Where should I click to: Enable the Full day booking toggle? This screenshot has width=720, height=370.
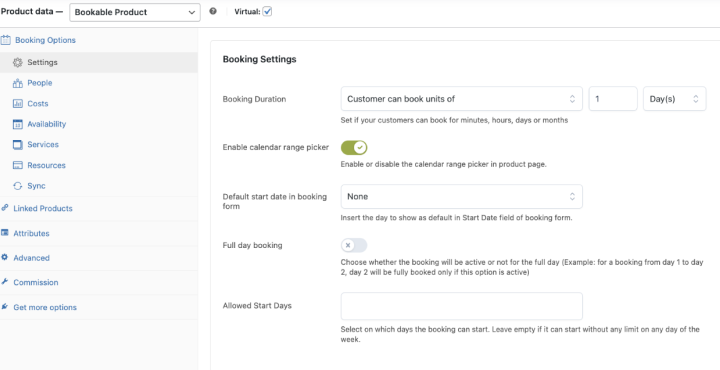(x=354, y=245)
